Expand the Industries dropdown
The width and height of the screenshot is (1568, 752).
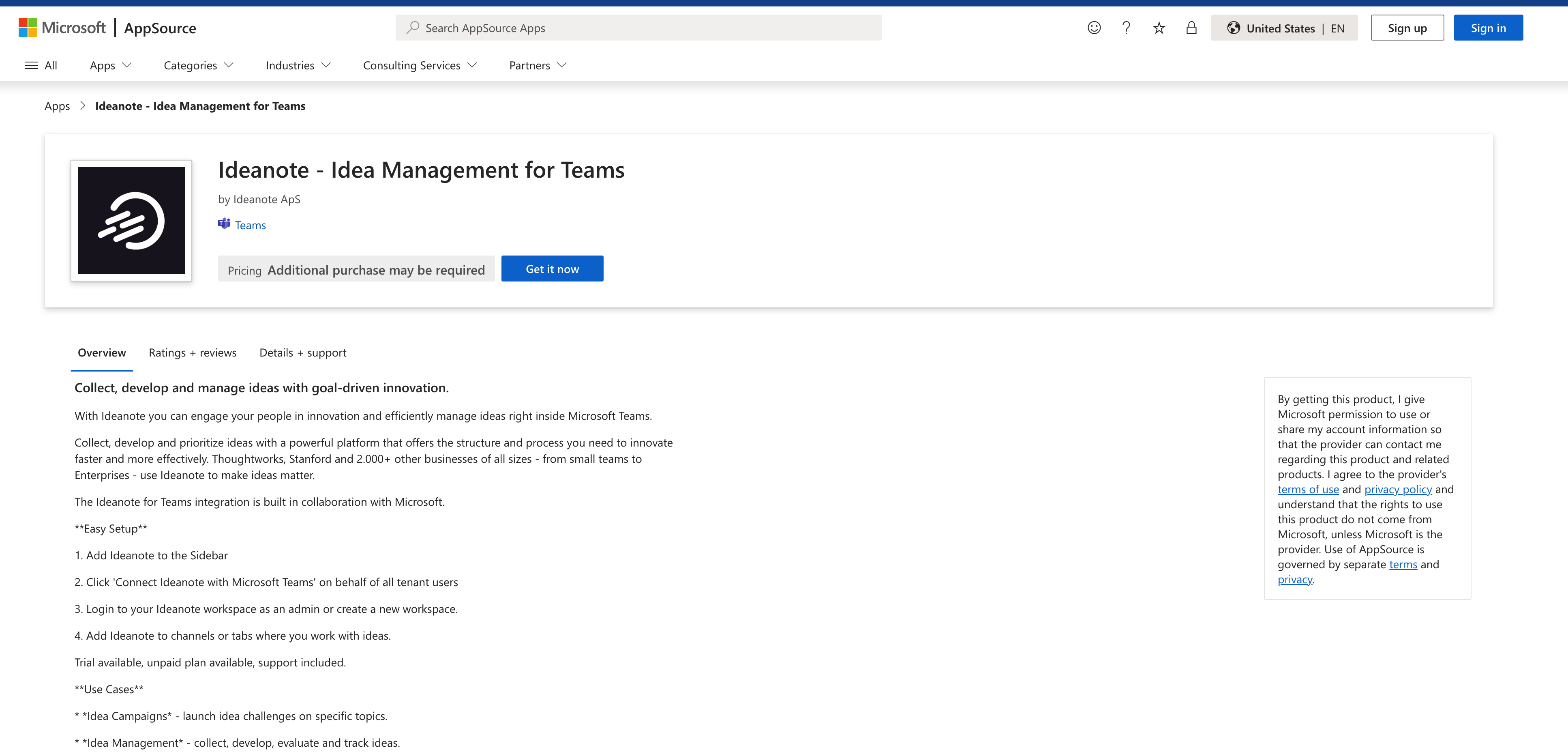coord(298,65)
